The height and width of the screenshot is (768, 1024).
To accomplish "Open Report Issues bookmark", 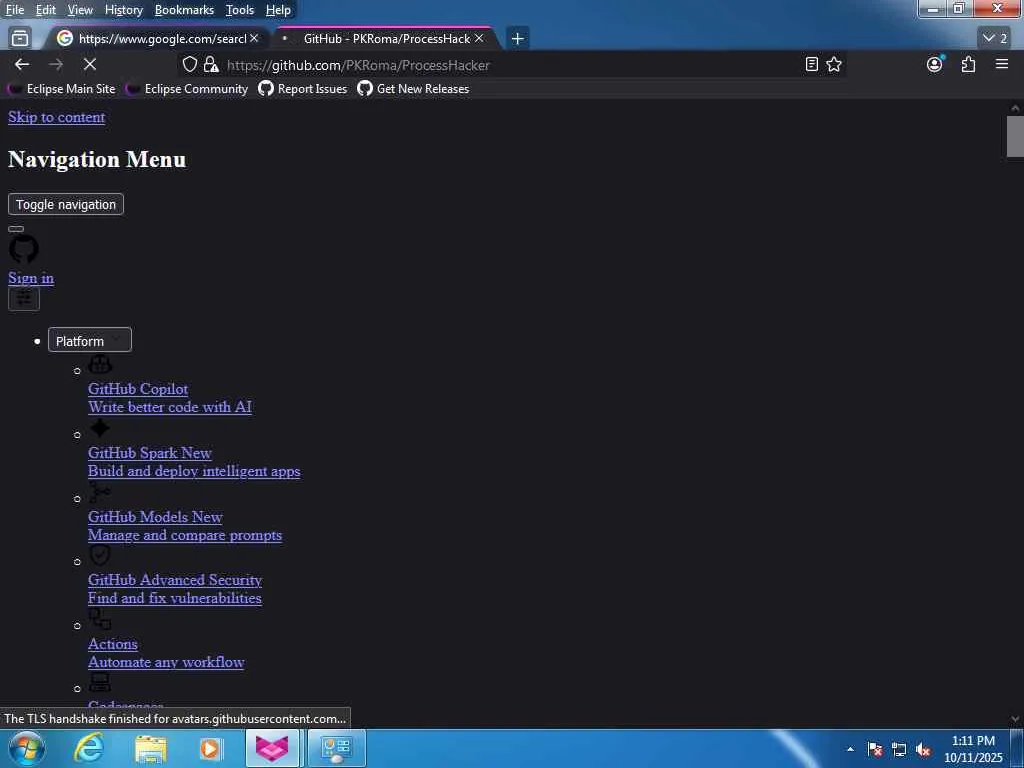I will [303, 89].
